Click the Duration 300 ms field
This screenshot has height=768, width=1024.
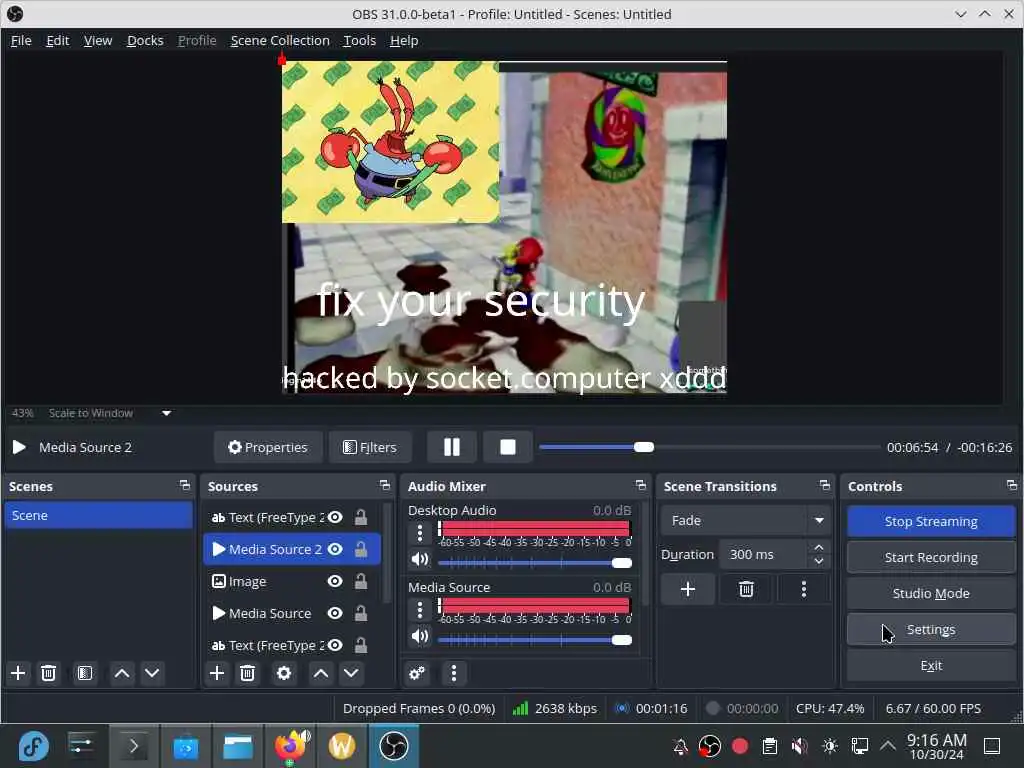tap(765, 554)
